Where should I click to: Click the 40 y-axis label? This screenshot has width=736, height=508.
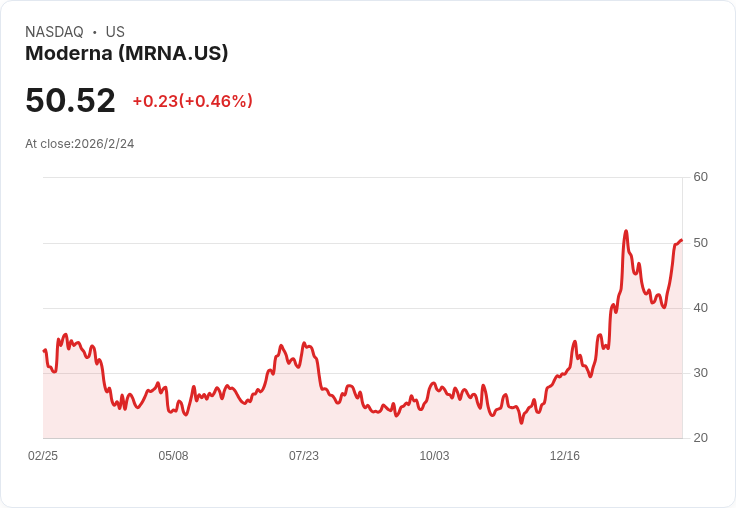point(700,308)
